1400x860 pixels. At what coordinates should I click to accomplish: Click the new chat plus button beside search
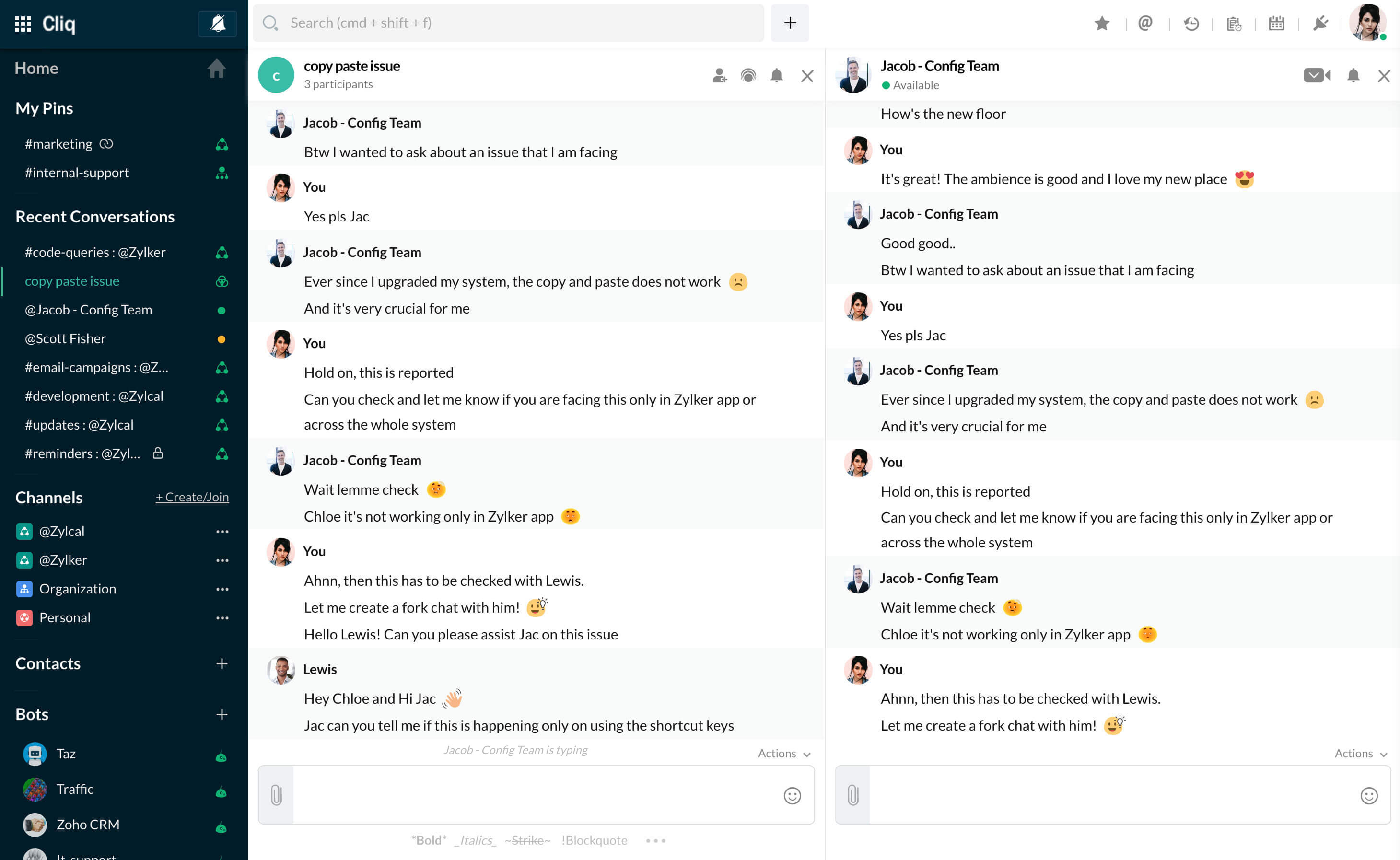pos(790,23)
